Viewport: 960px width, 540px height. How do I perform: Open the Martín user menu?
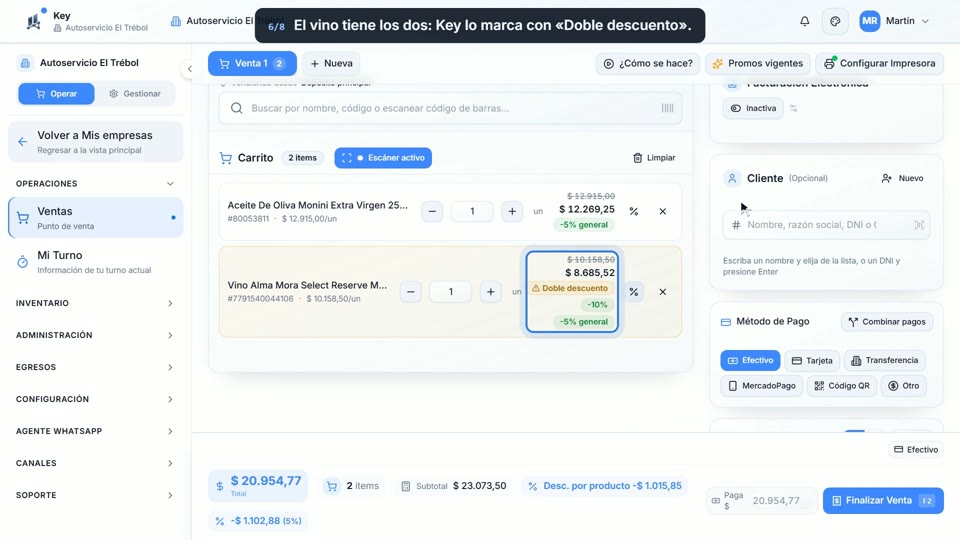point(894,21)
